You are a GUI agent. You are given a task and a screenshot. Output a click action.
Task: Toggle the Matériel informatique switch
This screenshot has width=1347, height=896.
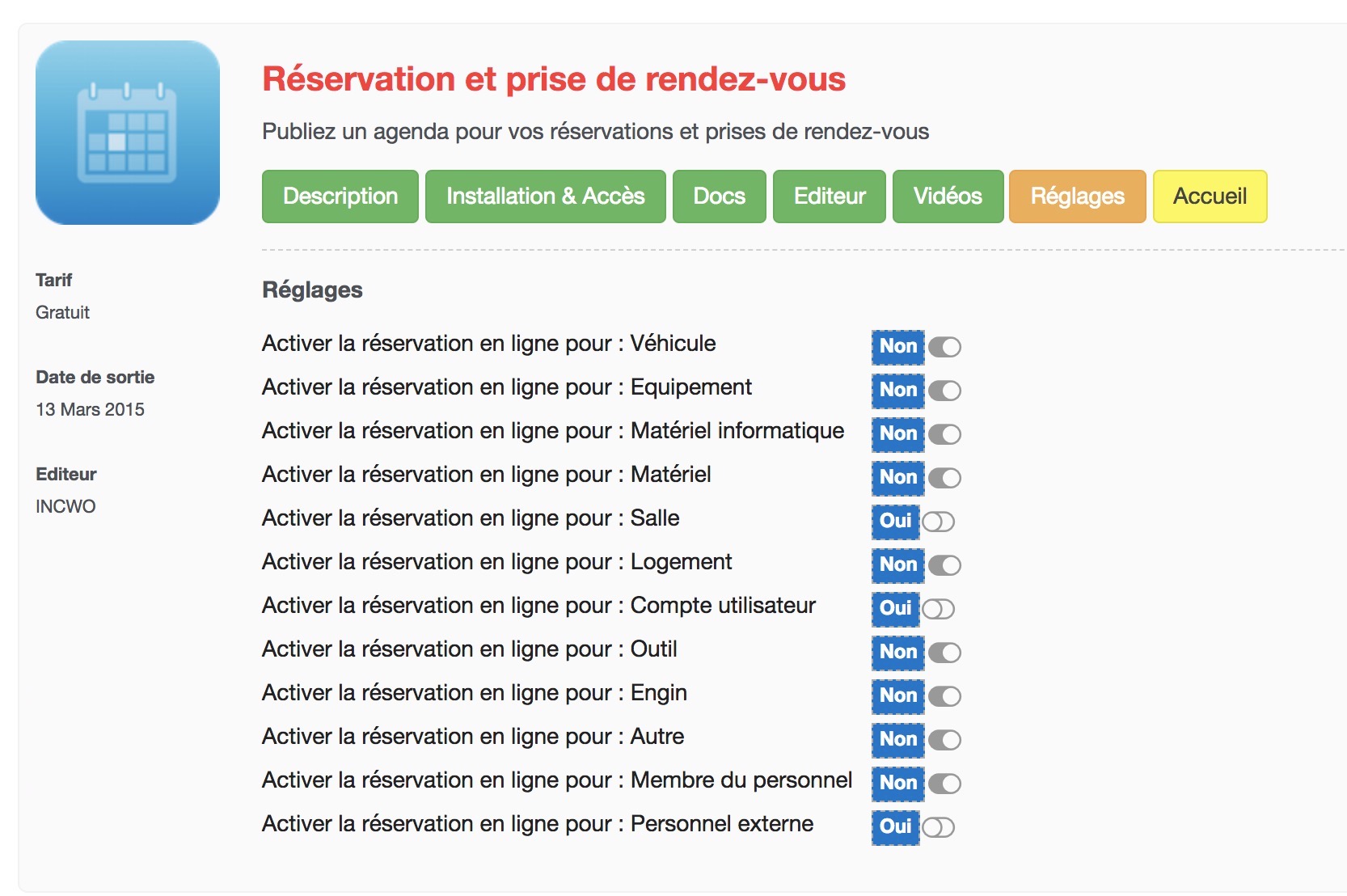(x=944, y=434)
